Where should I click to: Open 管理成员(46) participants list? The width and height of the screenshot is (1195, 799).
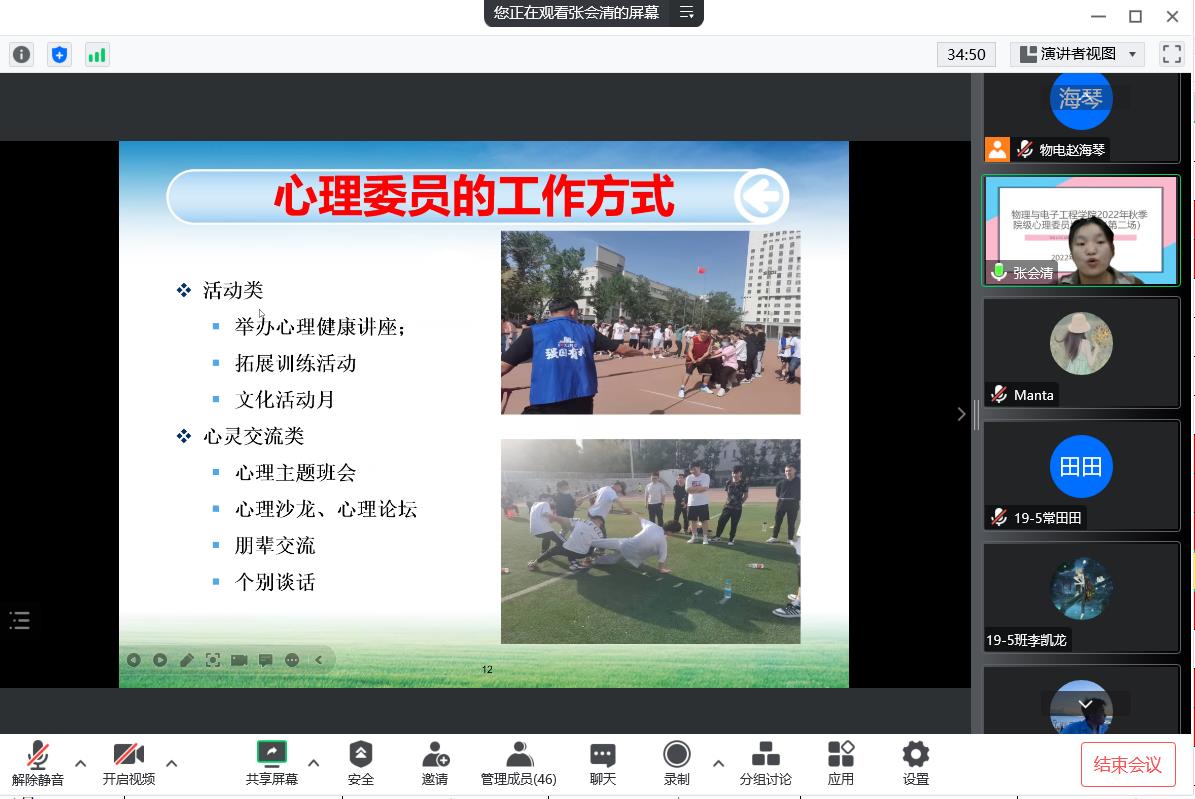tap(518, 763)
